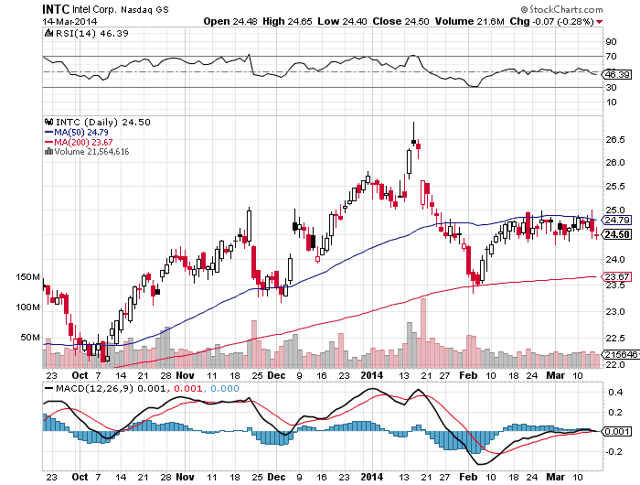Click the red MA(200) 23.67 legend
640x485 pixels.
pos(78,142)
